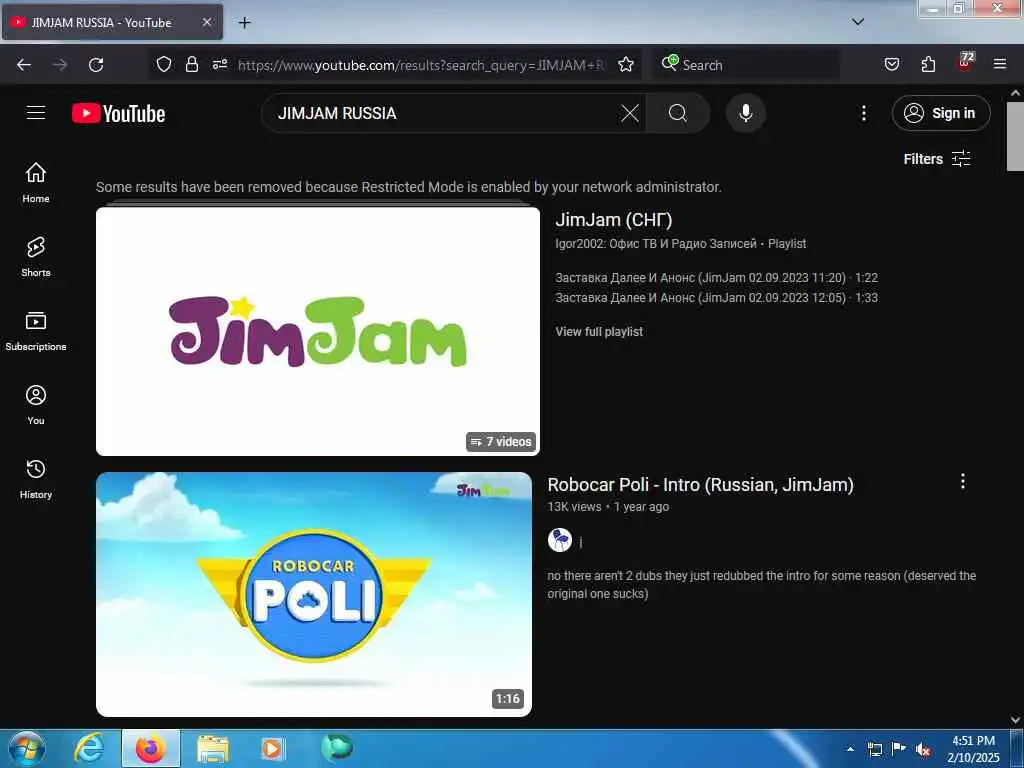Viewport: 1024px width, 768px height.
Task: Click View full playlist
Action: point(599,332)
